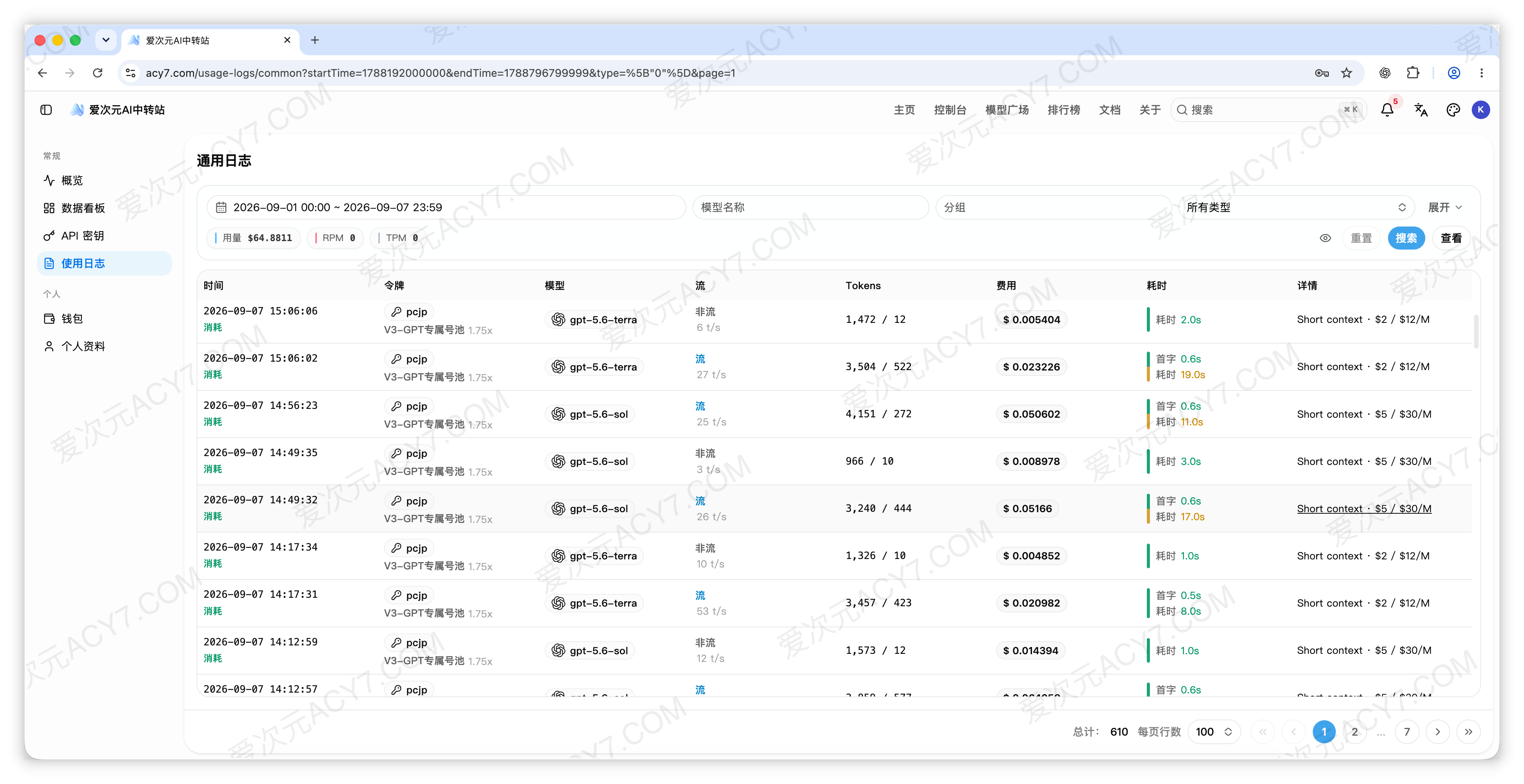Click the gpt-5.6-sol model tag at 14:49:35

pos(590,462)
